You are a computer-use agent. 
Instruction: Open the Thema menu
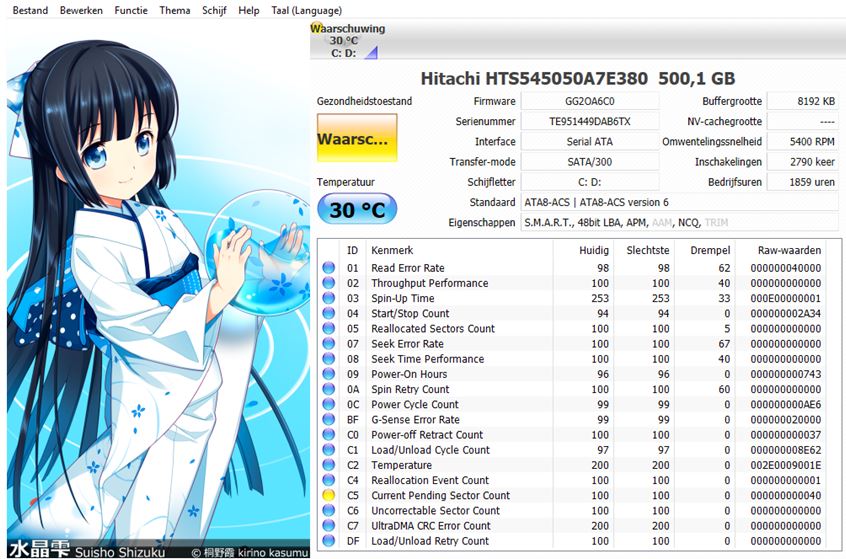(175, 10)
